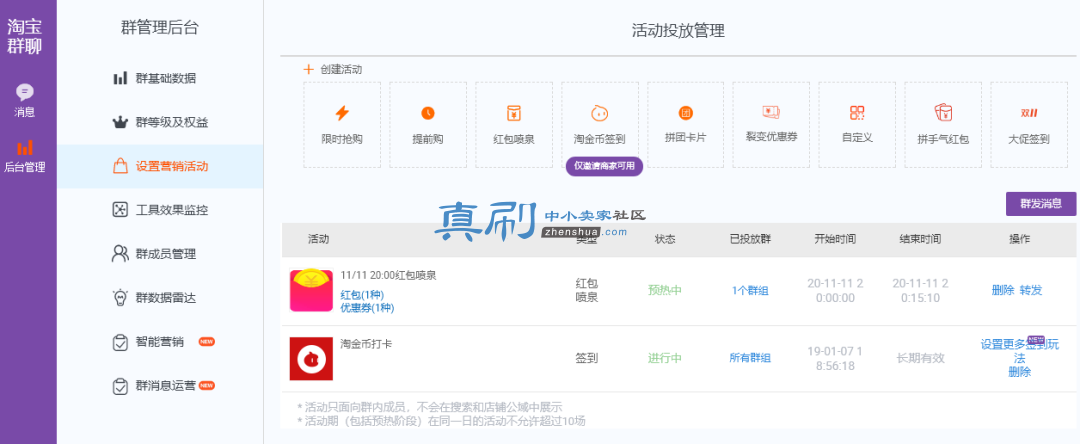Click the 预热中 status text
Image resolution: width=1080 pixels, height=444 pixels.
coord(665,290)
